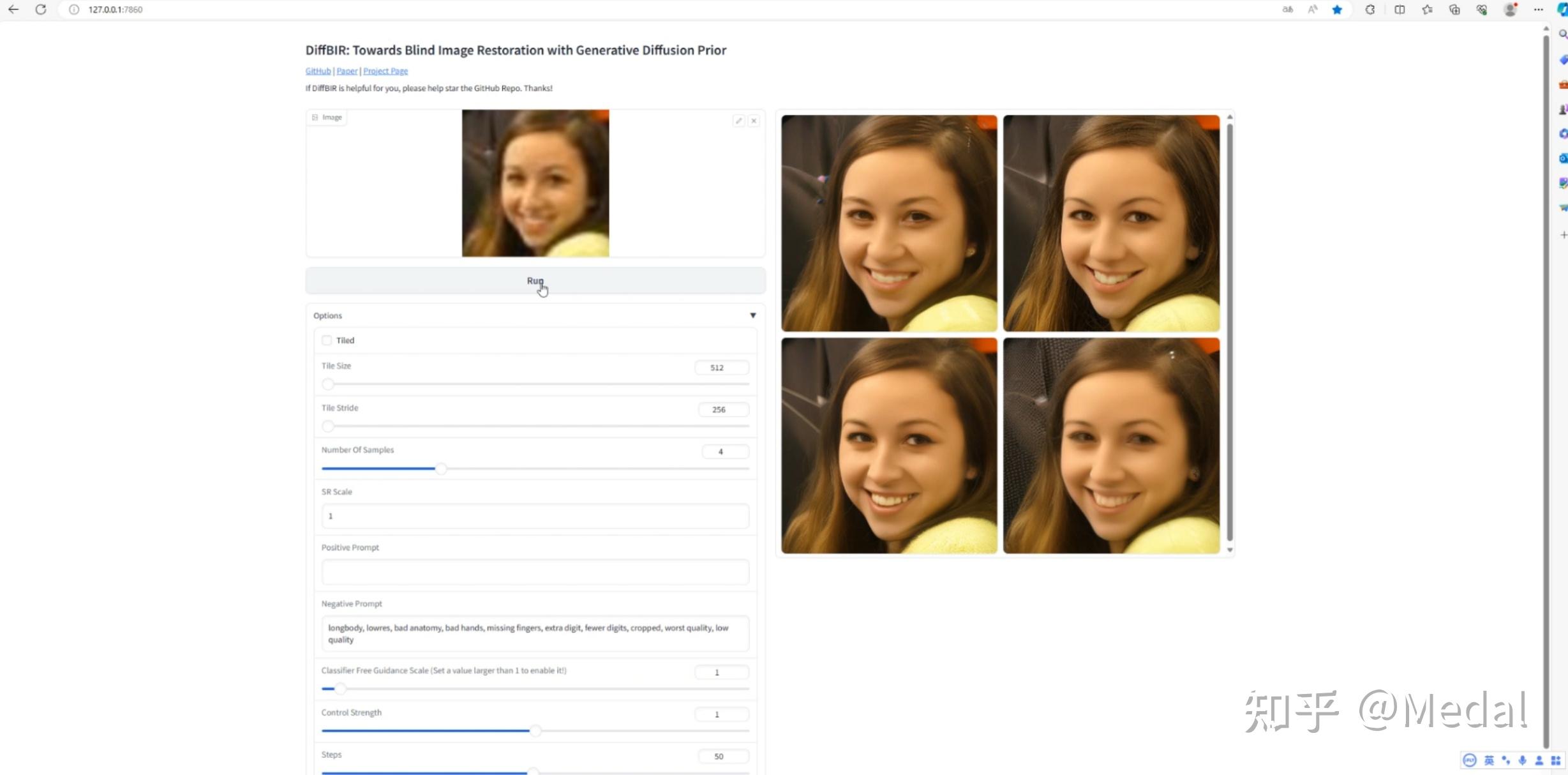
Task: Enable the Tiled checkbox
Action: pos(327,340)
